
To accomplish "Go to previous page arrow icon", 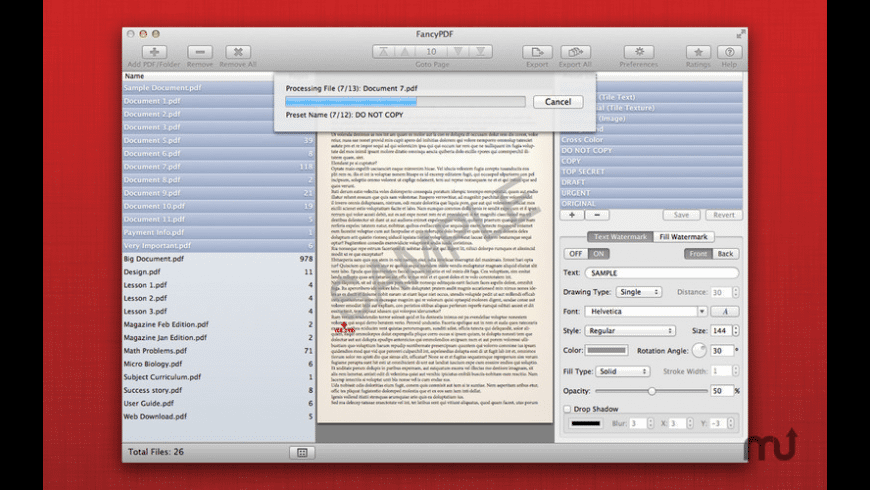I will 405,52.
